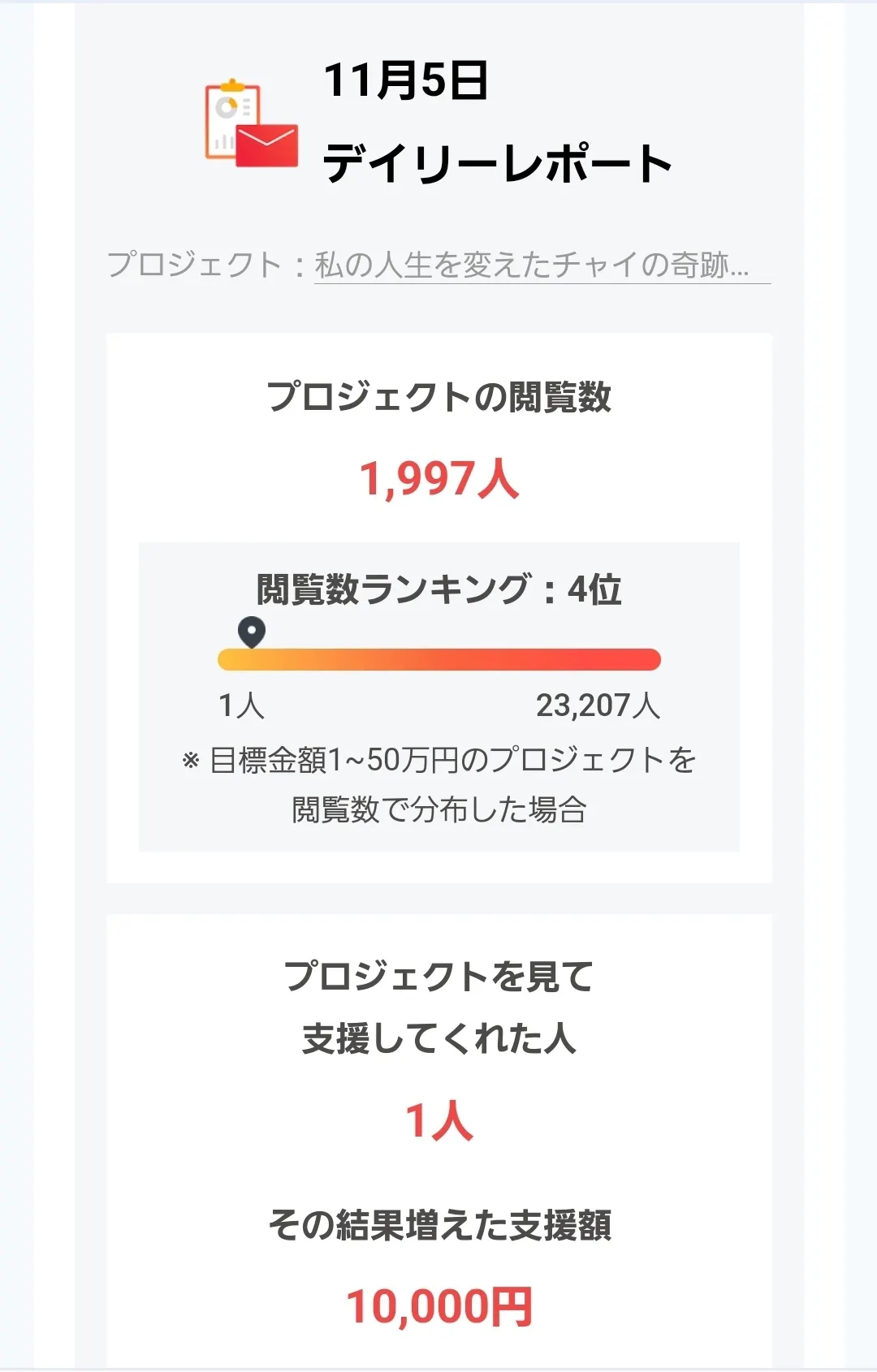Viewport: 877px width, 1372px height.
Task: Click the gray 1人 minimum label under bar
Action: coord(241,705)
